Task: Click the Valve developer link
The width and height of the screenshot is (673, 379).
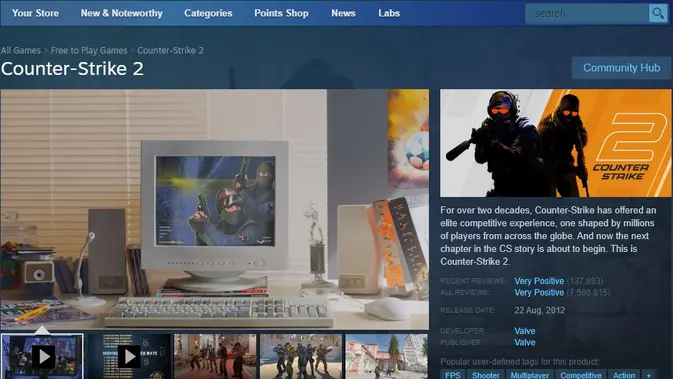Action: pyautogui.click(x=524, y=331)
